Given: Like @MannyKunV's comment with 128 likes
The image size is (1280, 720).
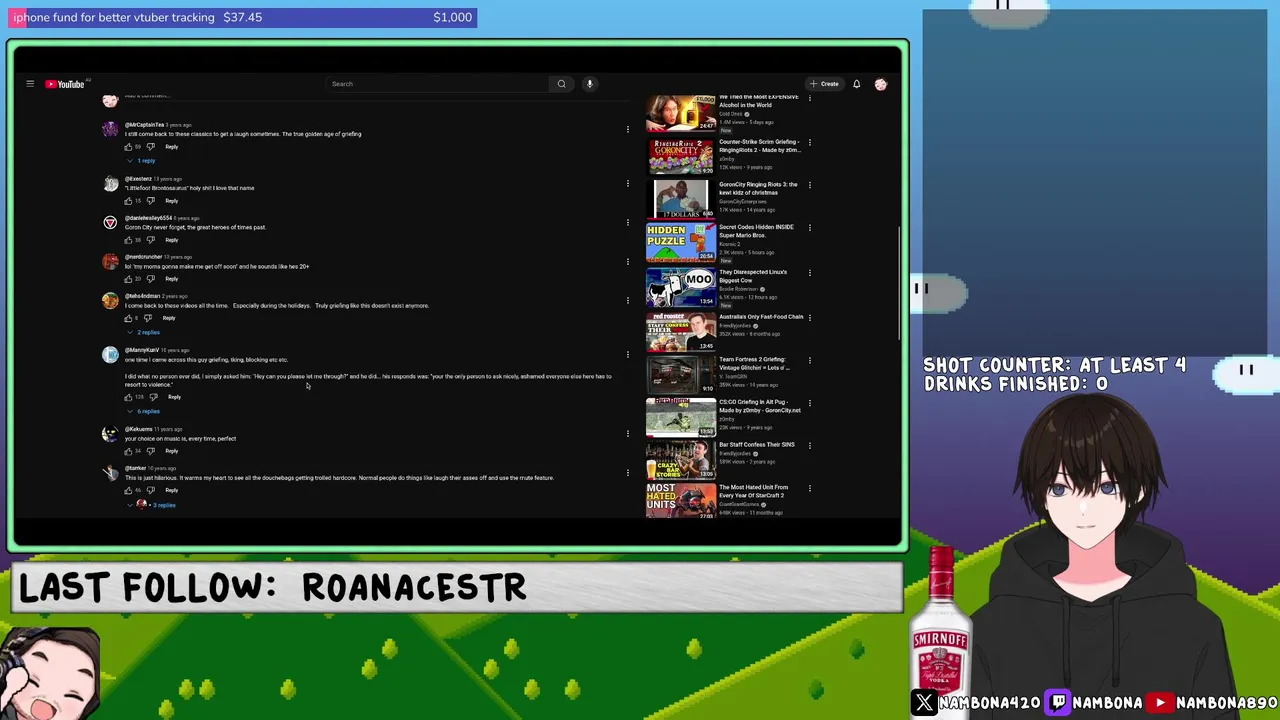Looking at the screenshot, I should 128,397.
